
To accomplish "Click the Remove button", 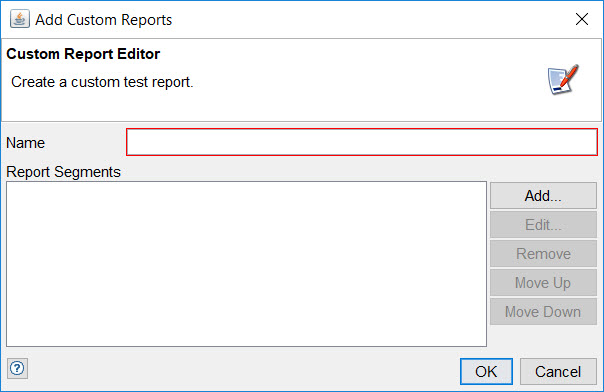I will [543, 253].
